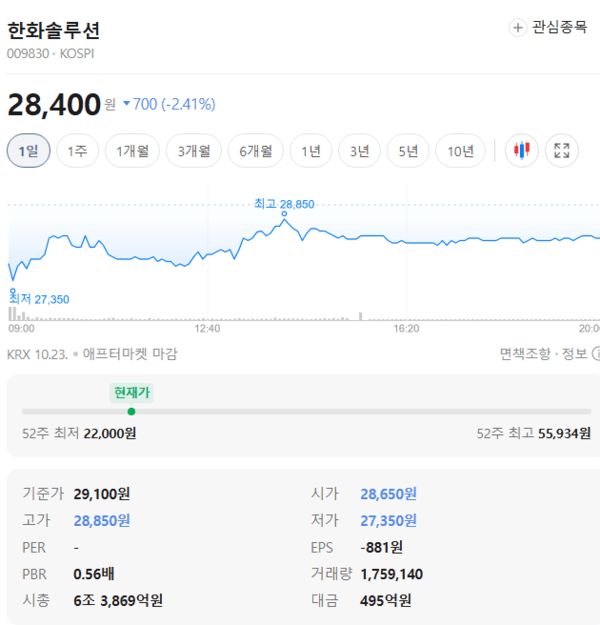Screen dimensions: 600x625
Task: Click the PER label row
Action: [x=50, y=547]
